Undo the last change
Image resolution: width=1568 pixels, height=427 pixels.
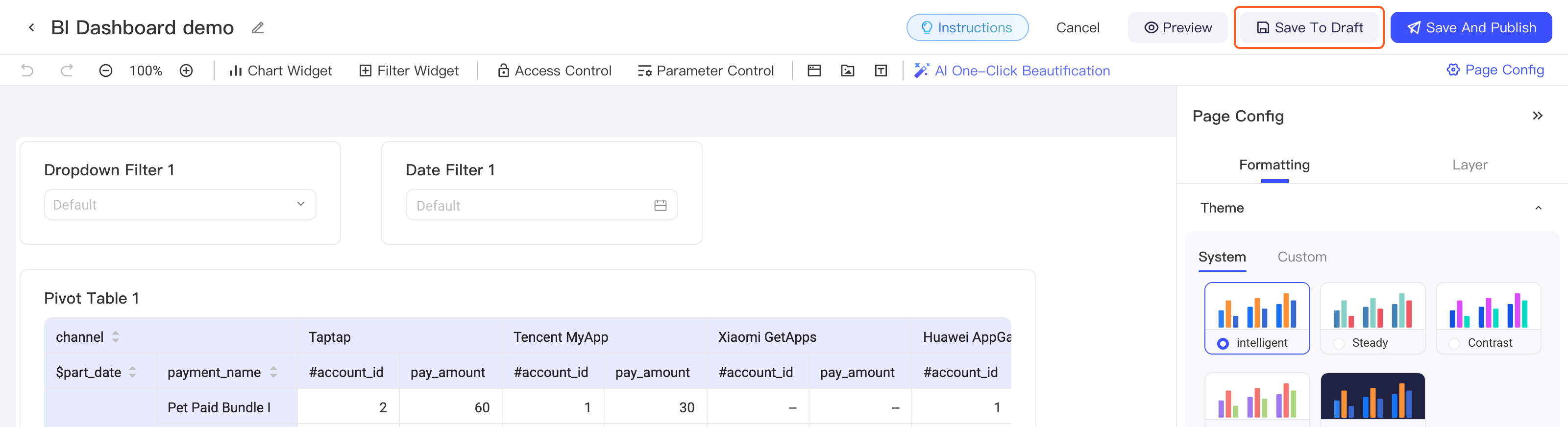click(x=27, y=71)
